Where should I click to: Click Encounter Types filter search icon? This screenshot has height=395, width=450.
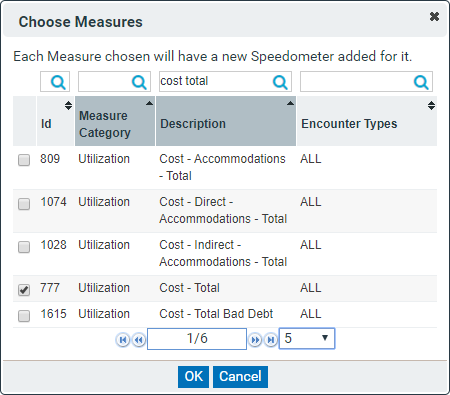421,82
